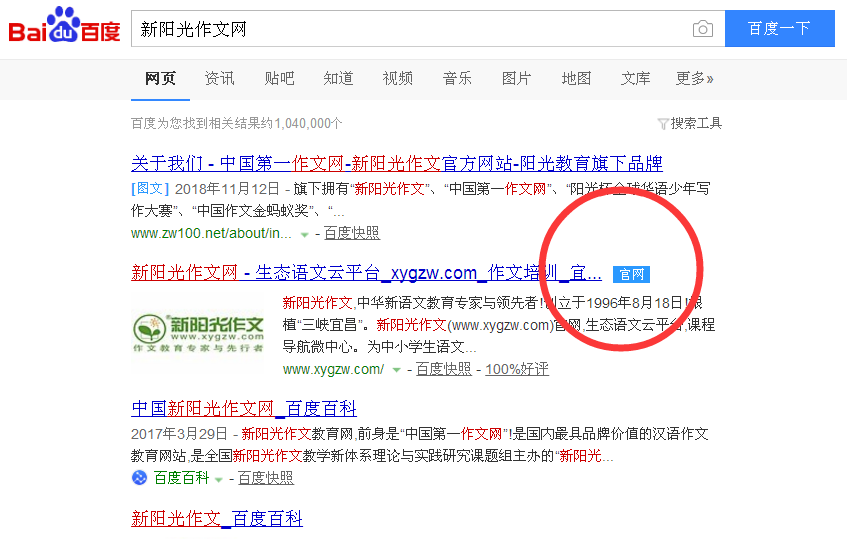Click the 搜索工具 filter icon

663,124
